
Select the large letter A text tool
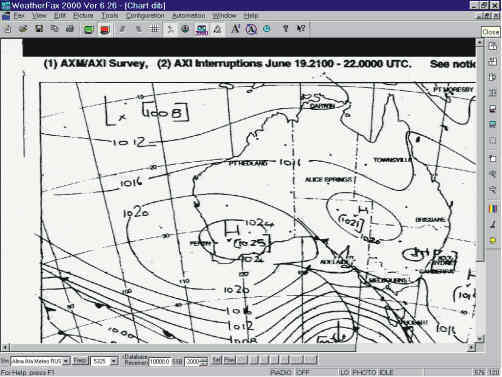click(235, 29)
